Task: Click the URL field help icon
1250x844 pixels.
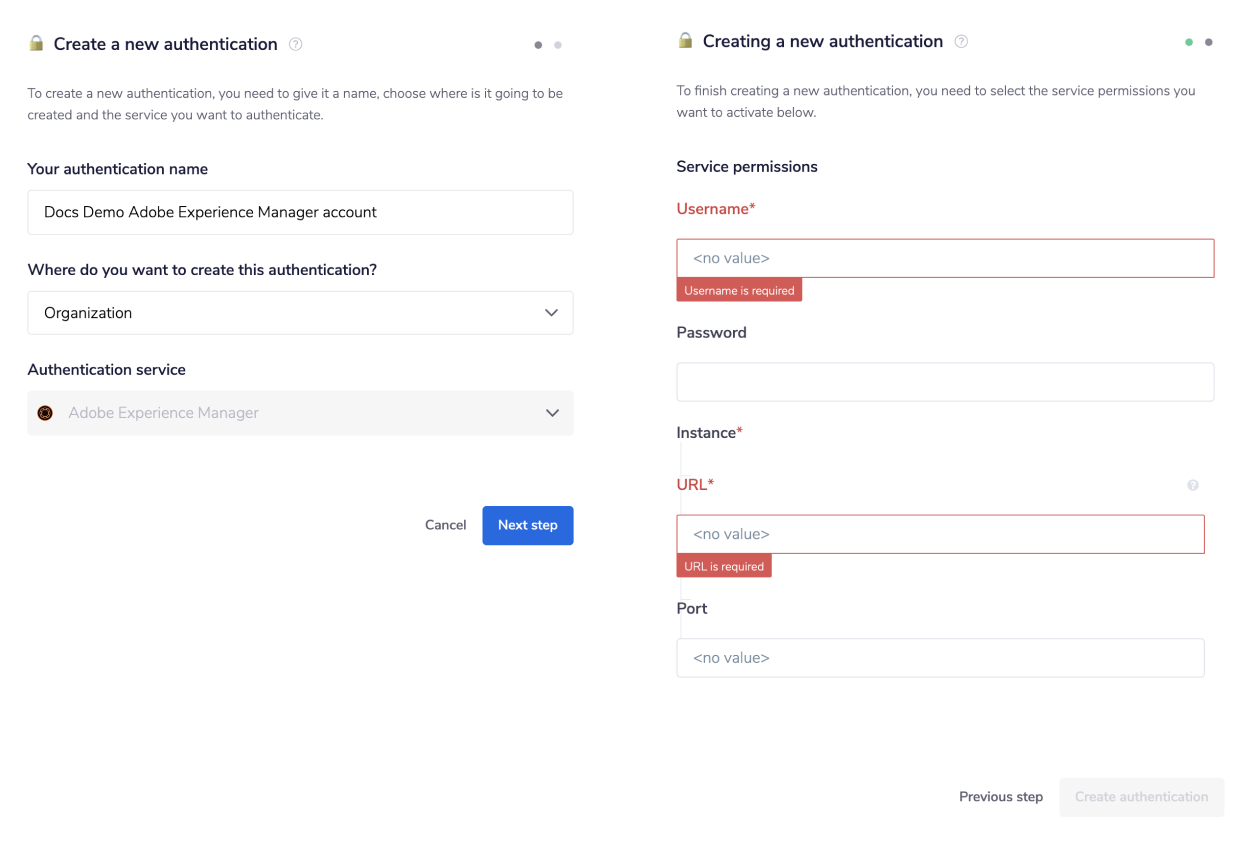Action: click(1193, 485)
